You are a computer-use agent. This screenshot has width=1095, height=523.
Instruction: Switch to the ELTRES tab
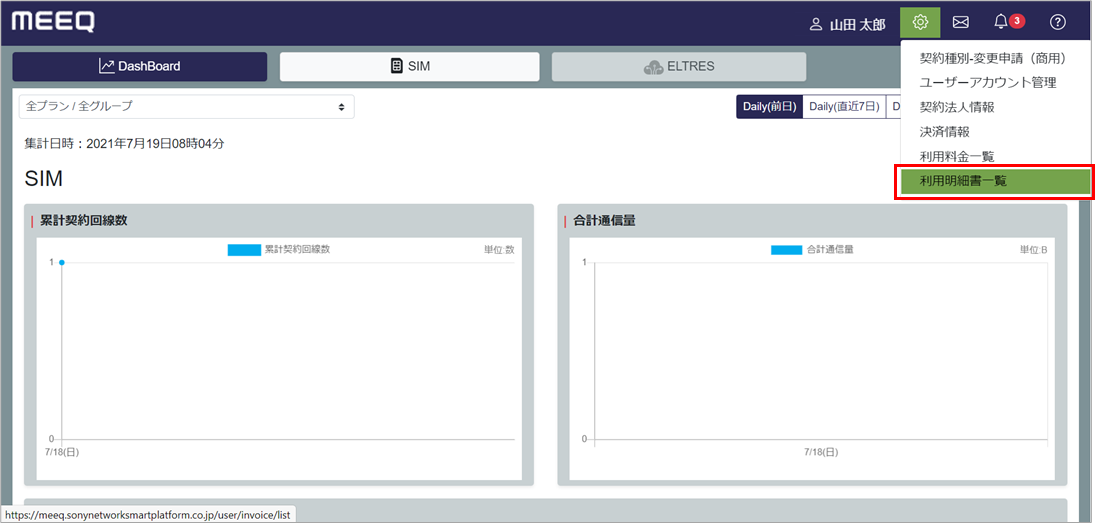point(679,67)
